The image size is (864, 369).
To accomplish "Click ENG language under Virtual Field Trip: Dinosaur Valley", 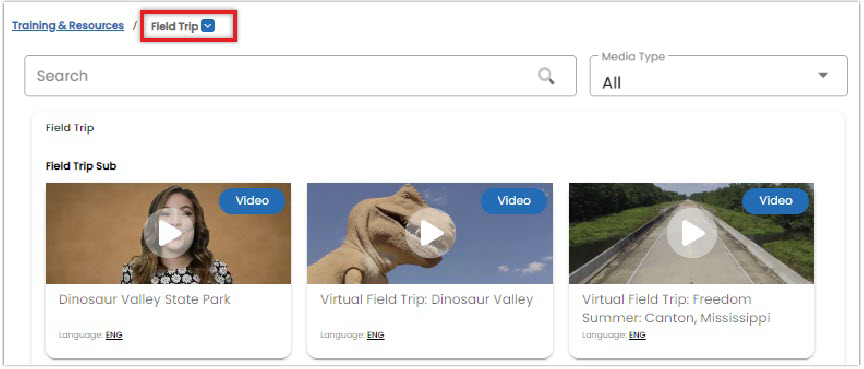I will coord(376,335).
